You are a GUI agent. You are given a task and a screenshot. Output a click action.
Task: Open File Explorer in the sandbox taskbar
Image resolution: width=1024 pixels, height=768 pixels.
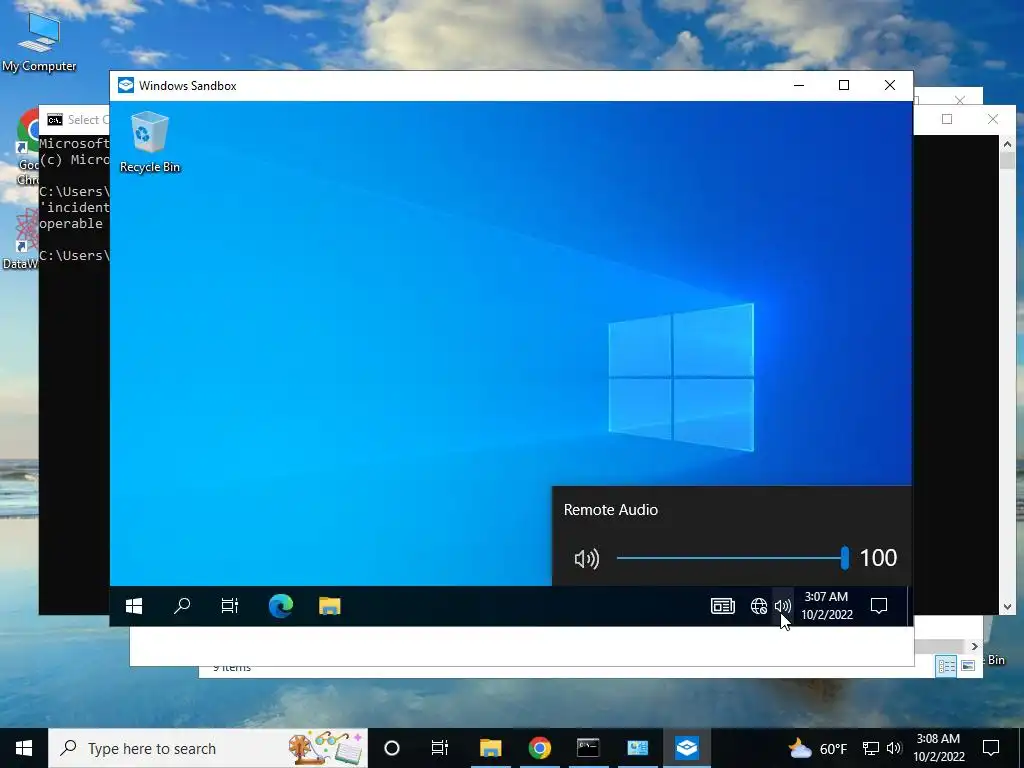[330, 606]
